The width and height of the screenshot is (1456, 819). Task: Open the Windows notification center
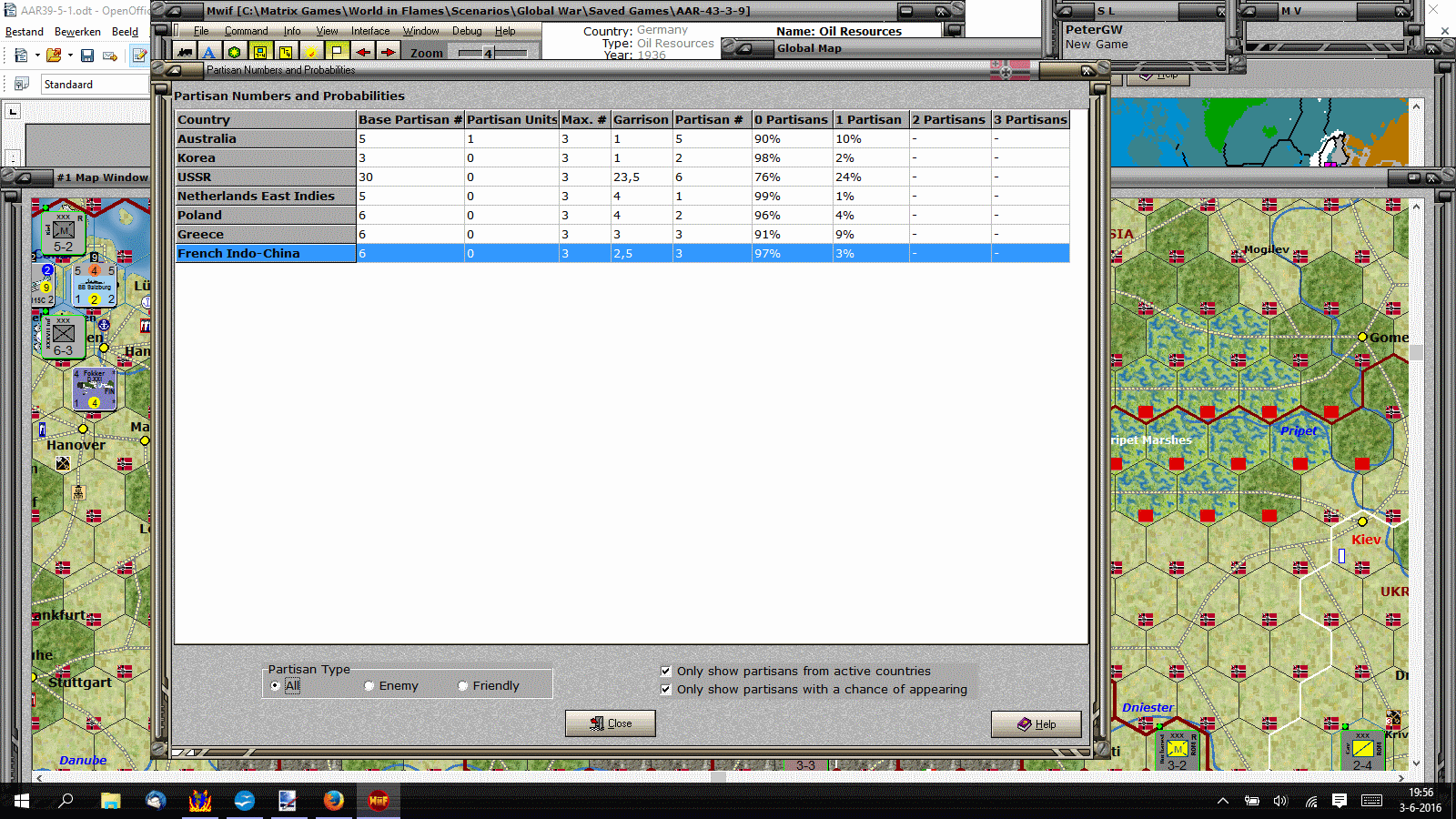(1340, 801)
